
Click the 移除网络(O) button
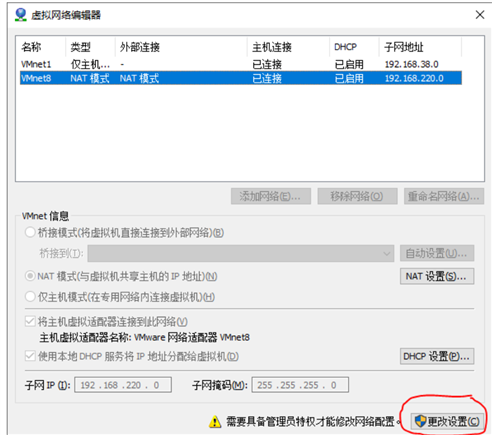357,196
